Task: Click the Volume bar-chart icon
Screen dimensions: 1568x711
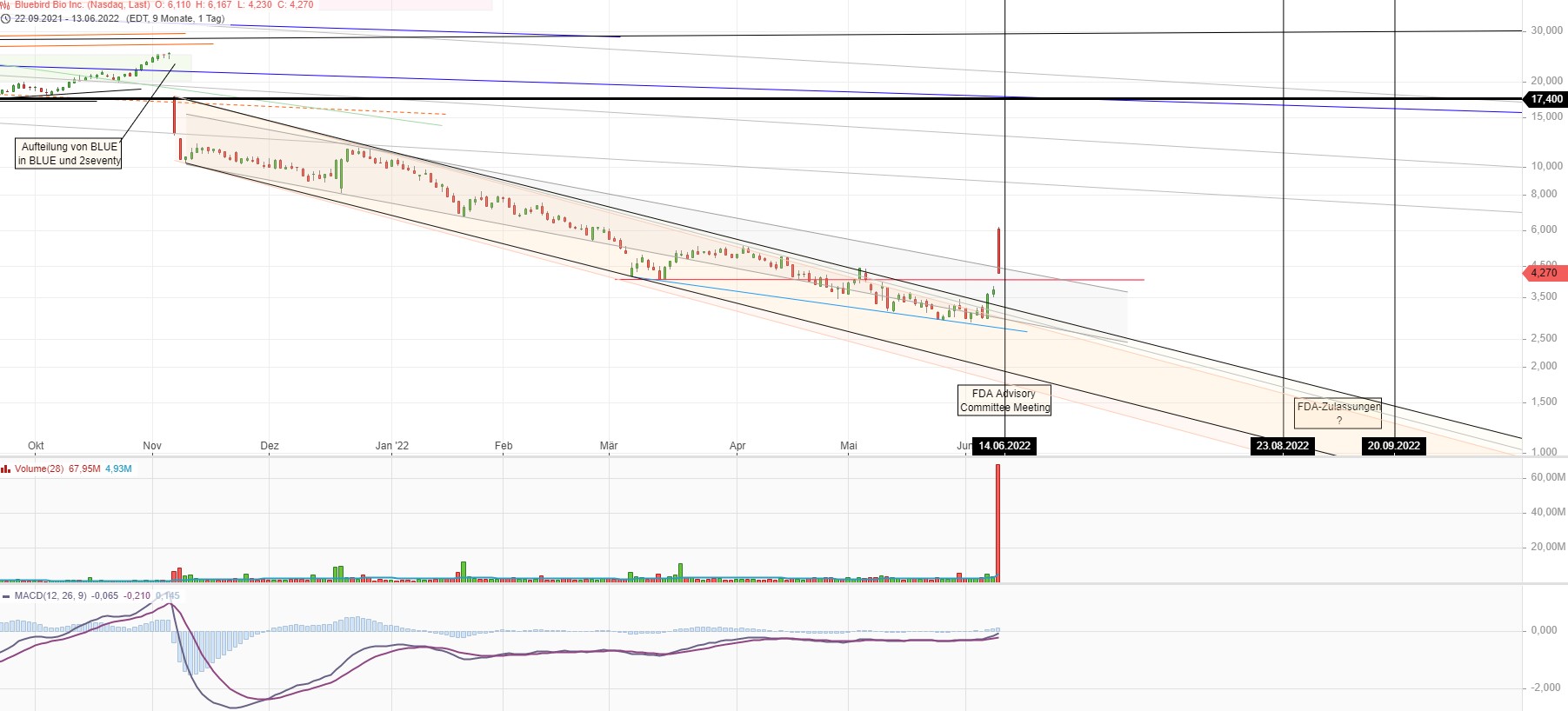Action: pos(6,469)
